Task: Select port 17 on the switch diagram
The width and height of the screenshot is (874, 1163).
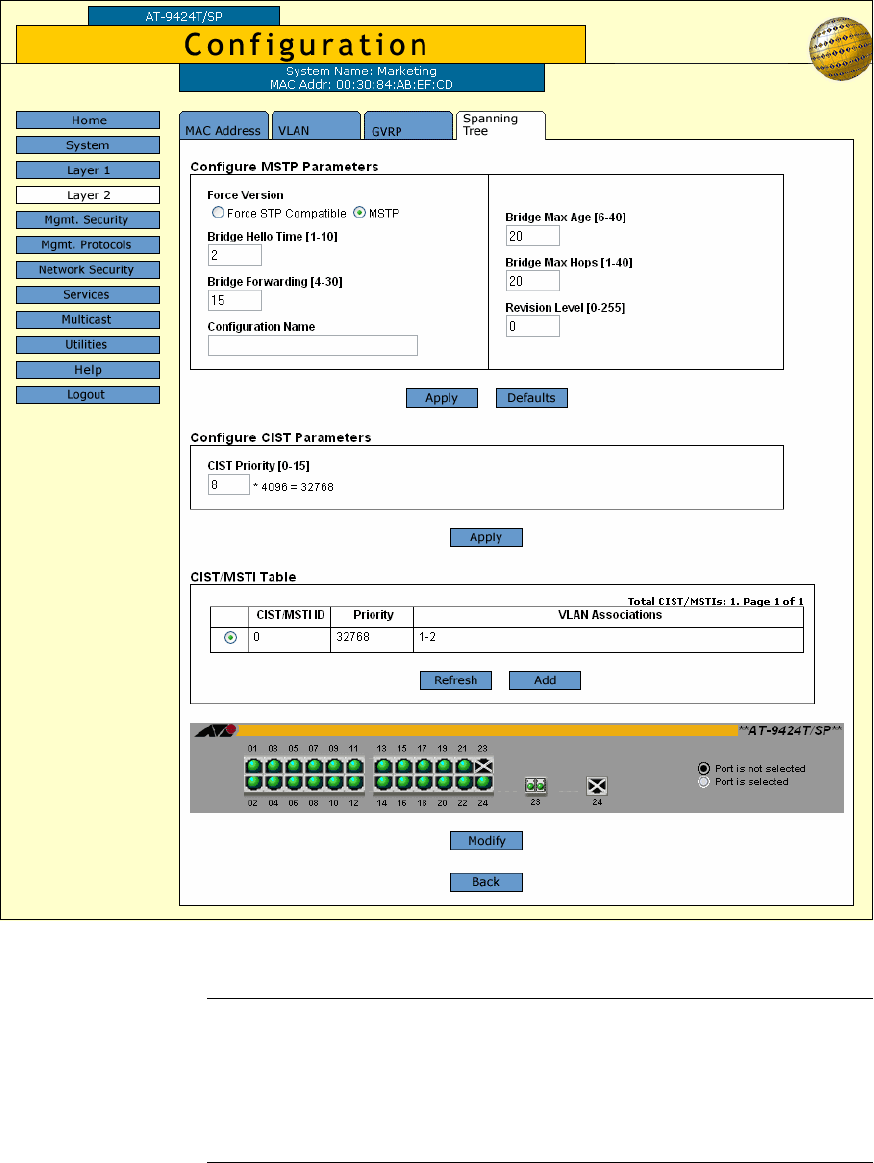Action: (423, 765)
